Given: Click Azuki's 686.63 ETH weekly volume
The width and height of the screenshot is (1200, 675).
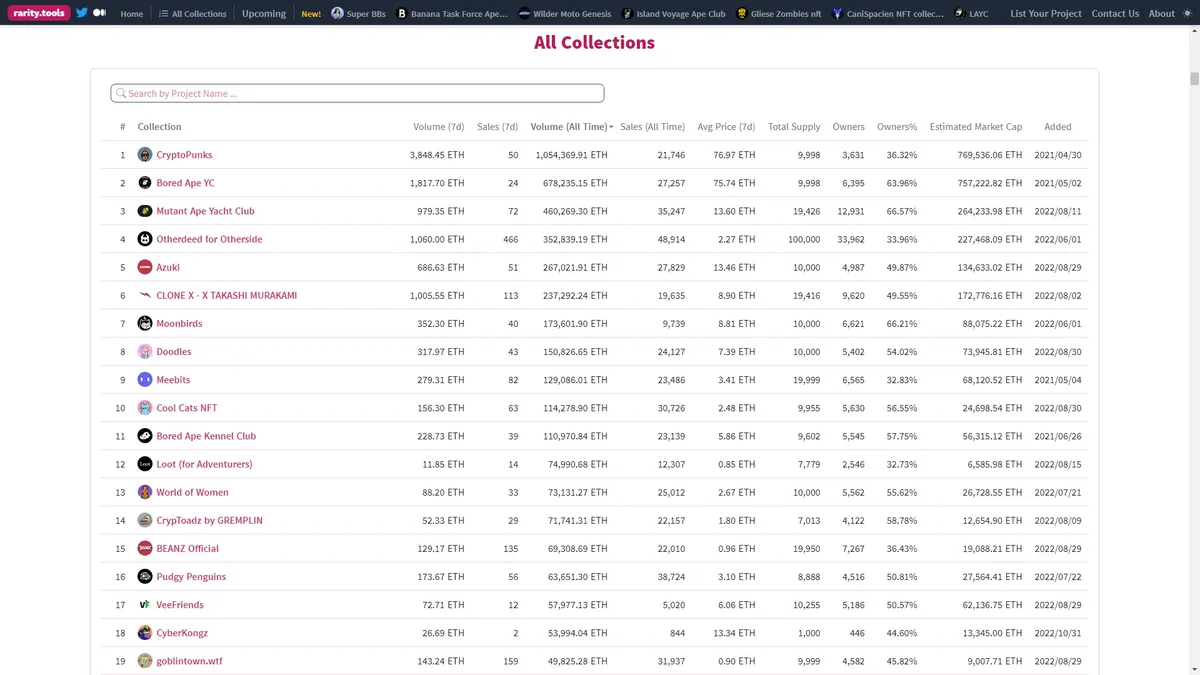Looking at the screenshot, I should pos(437,268).
